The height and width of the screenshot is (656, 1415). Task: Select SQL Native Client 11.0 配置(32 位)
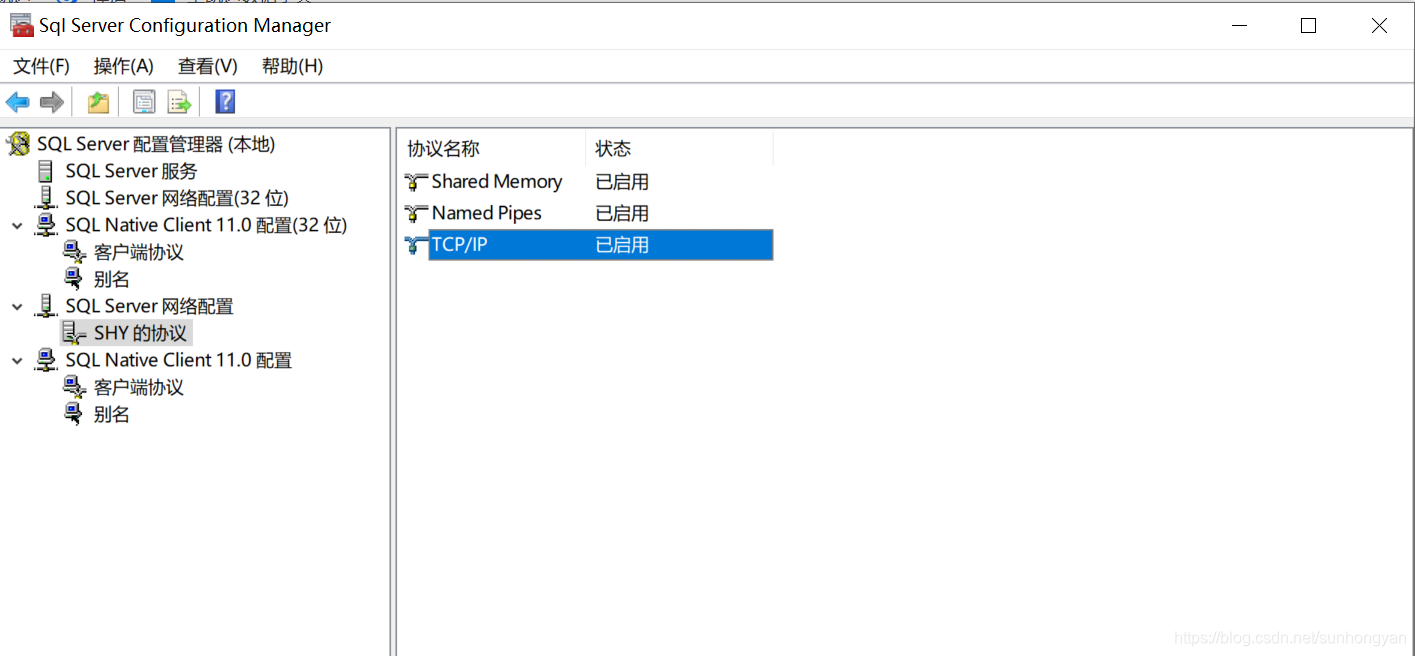(x=206, y=225)
